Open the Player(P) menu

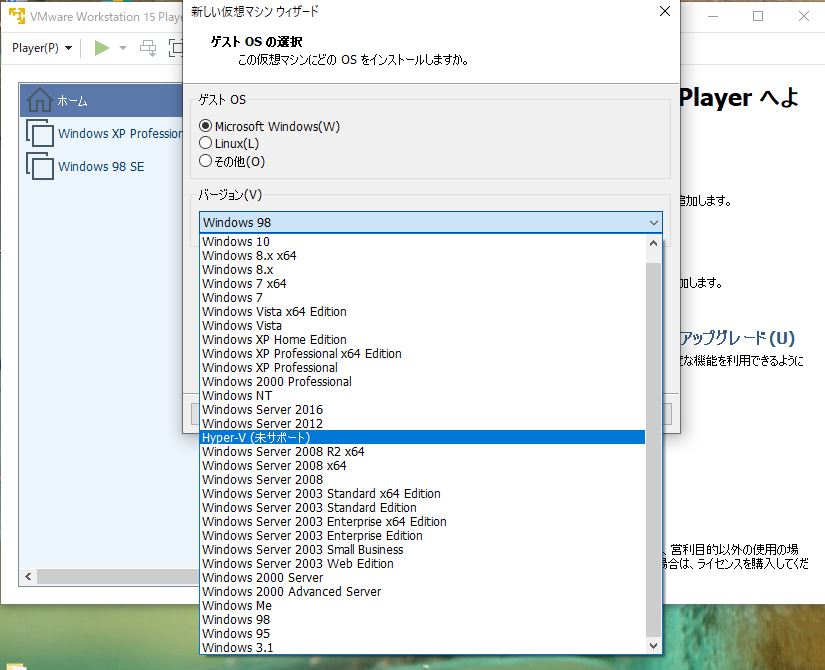(x=37, y=47)
